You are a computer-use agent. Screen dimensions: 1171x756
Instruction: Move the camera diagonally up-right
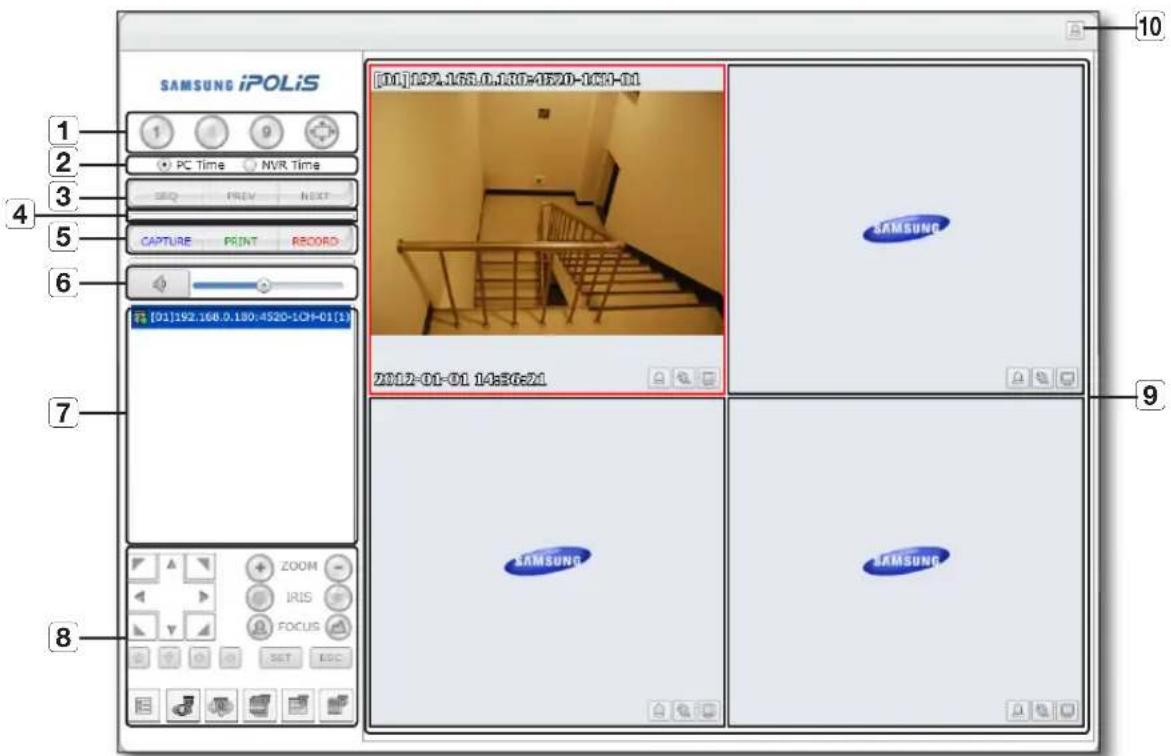[200, 567]
